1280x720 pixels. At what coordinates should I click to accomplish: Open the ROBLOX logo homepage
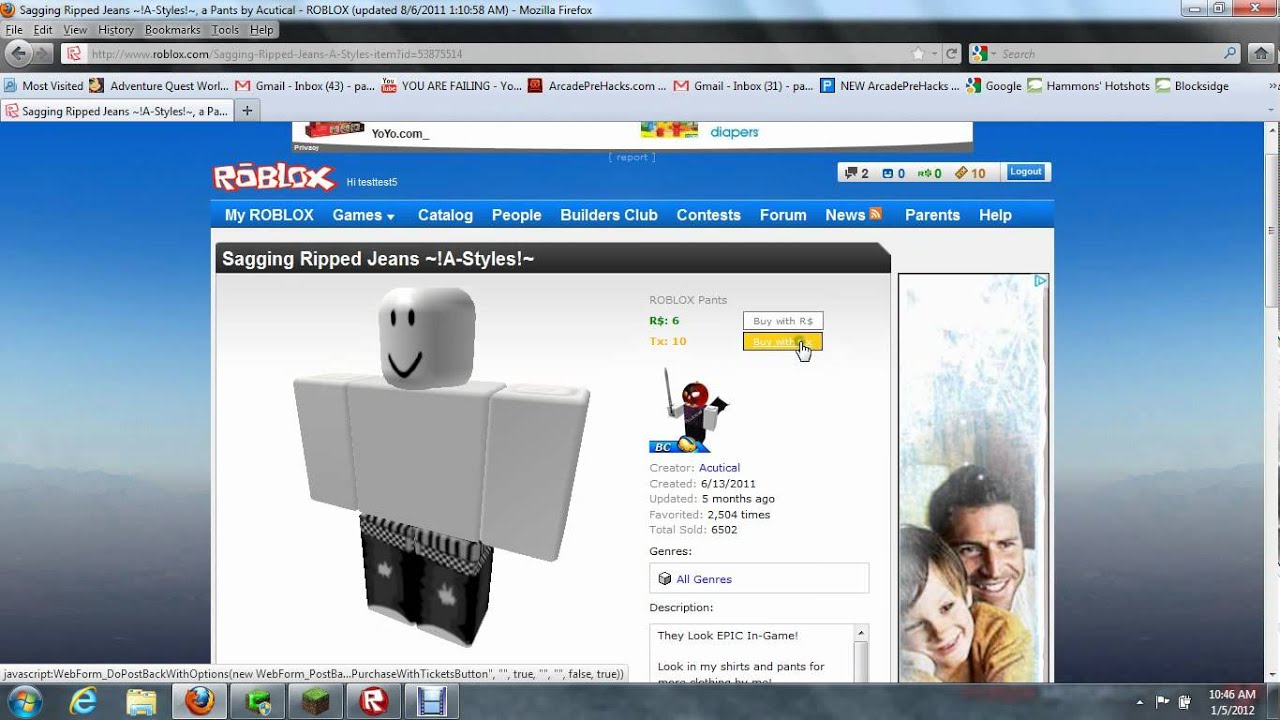(274, 178)
